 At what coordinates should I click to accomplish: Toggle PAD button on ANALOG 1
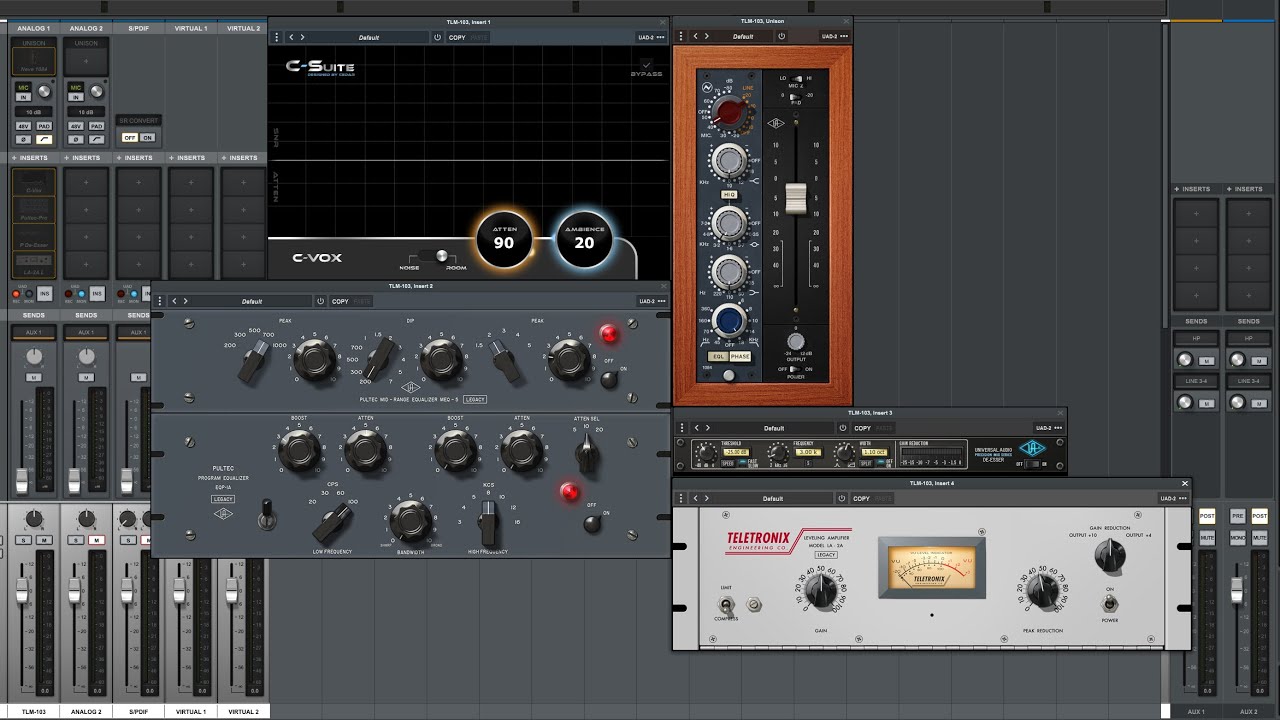click(x=43, y=127)
